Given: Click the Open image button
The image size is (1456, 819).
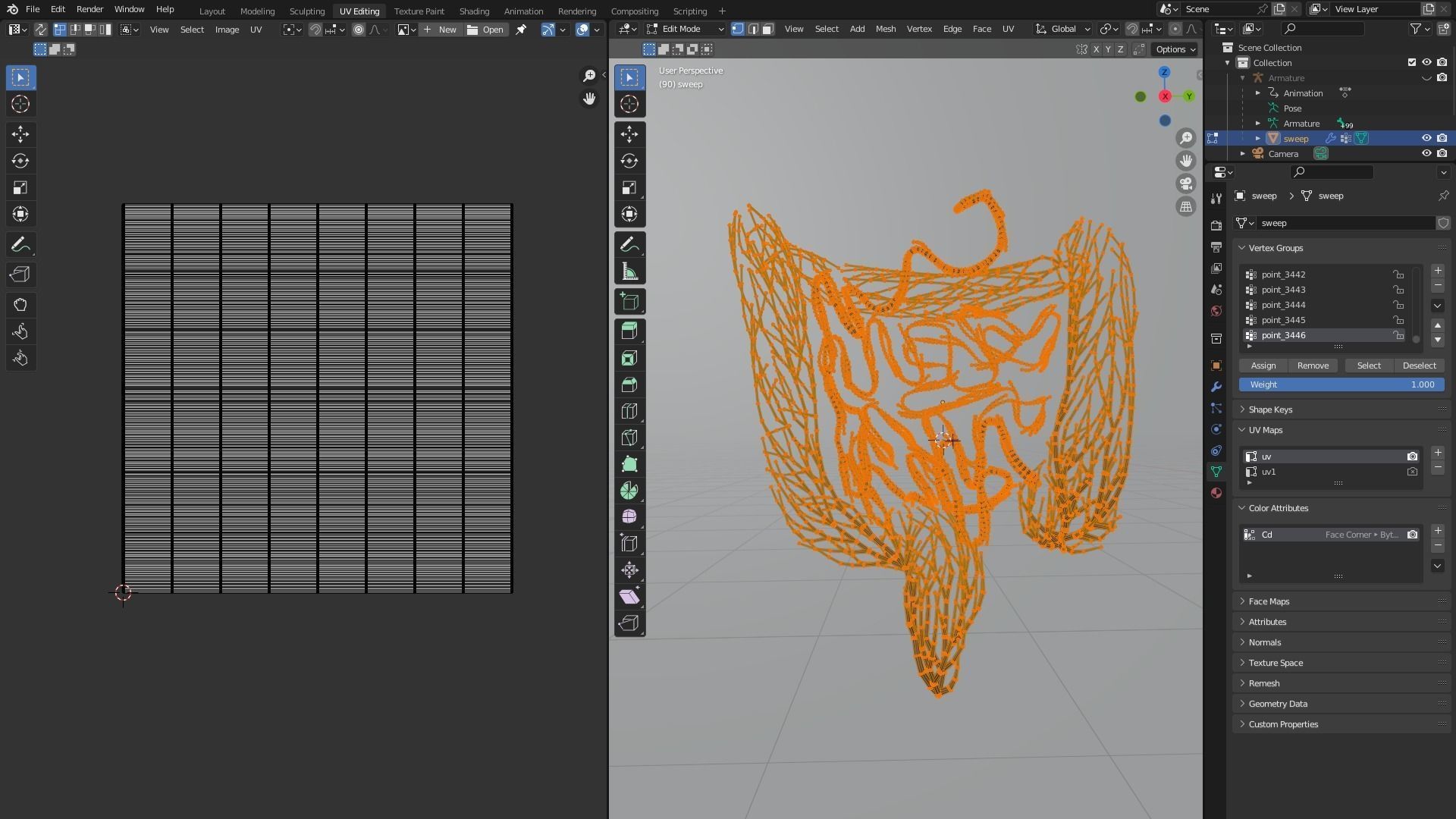Looking at the screenshot, I should click(485, 30).
